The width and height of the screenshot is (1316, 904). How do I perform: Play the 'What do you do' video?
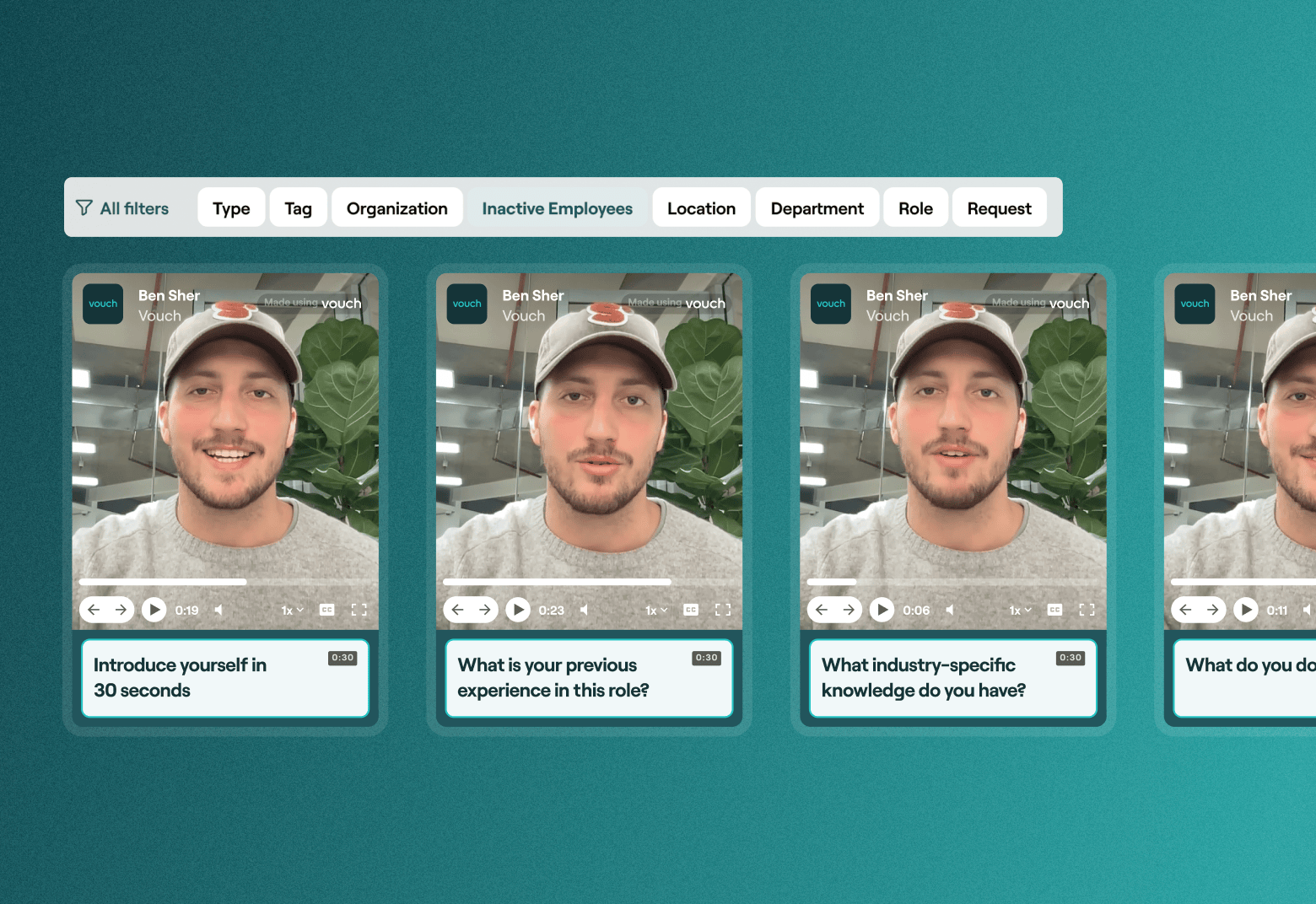click(x=1246, y=610)
